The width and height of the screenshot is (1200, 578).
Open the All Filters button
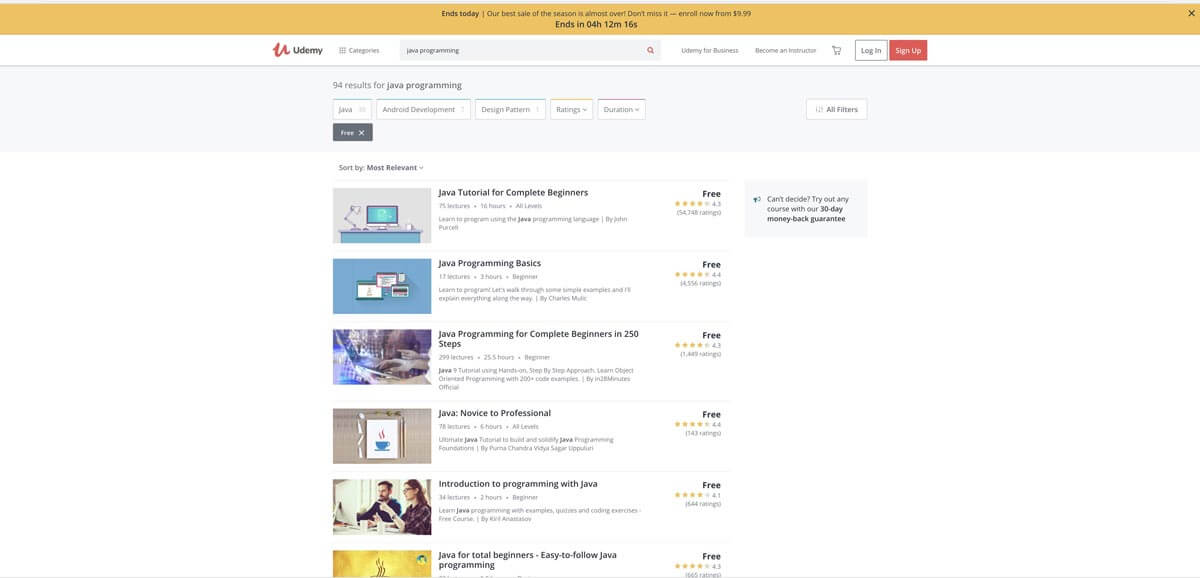click(836, 109)
